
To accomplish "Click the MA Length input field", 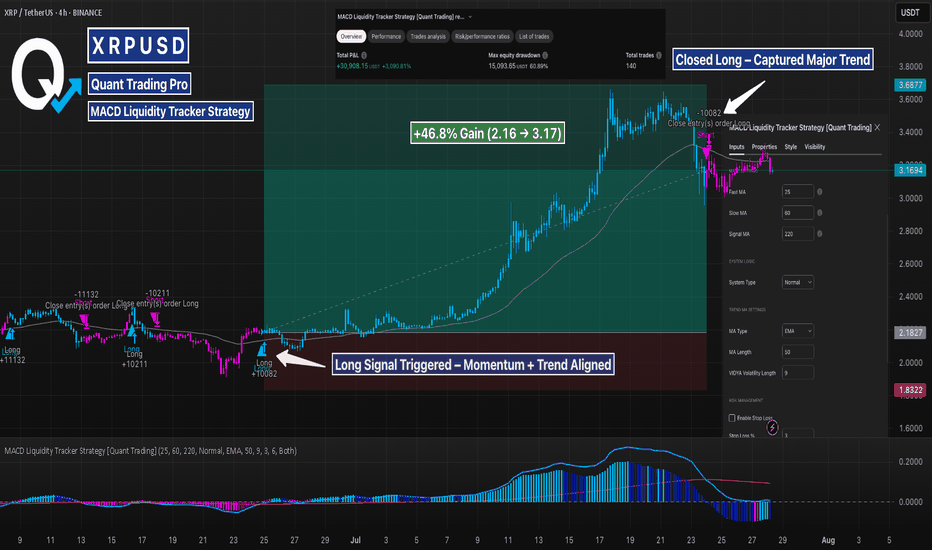I will tap(798, 352).
